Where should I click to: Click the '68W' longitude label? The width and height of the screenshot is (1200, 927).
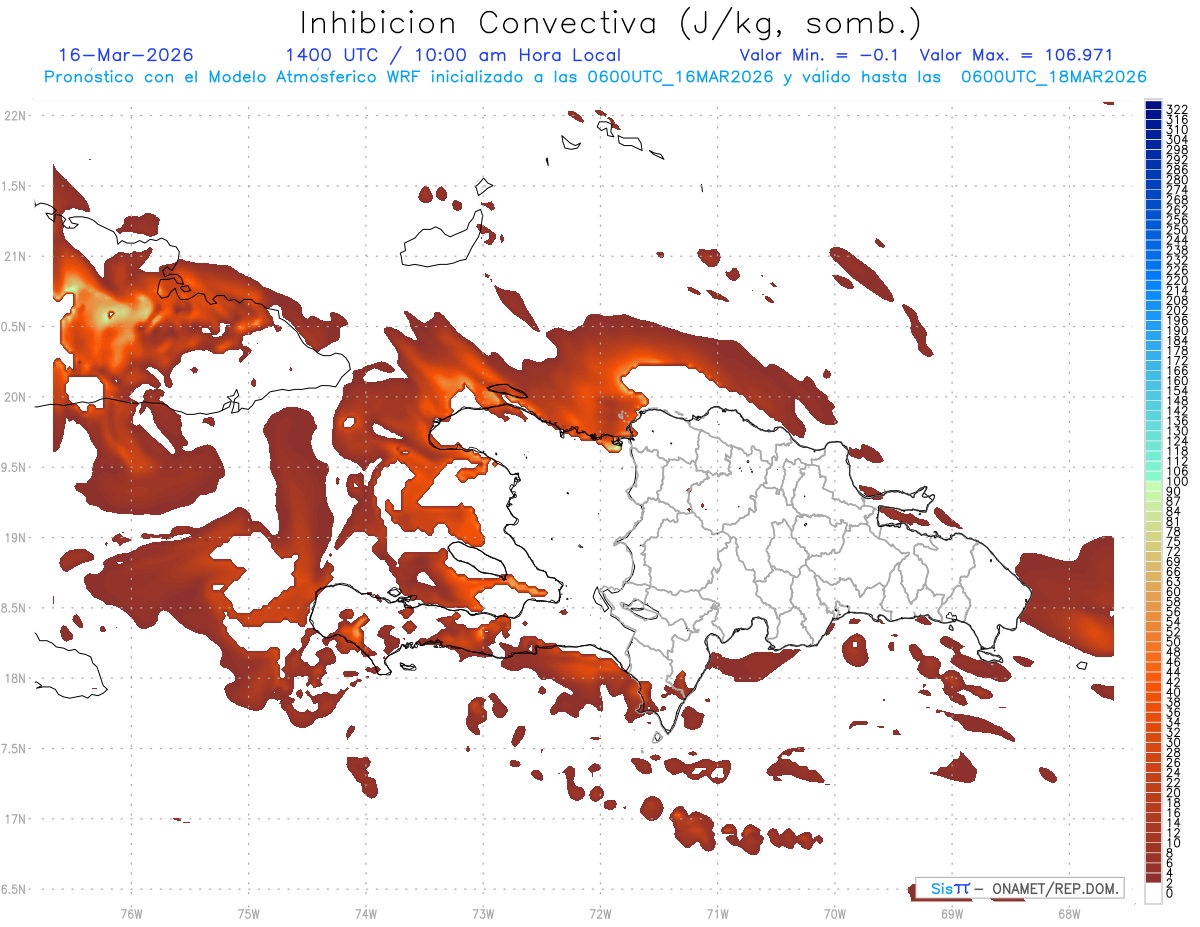[x=1069, y=913]
